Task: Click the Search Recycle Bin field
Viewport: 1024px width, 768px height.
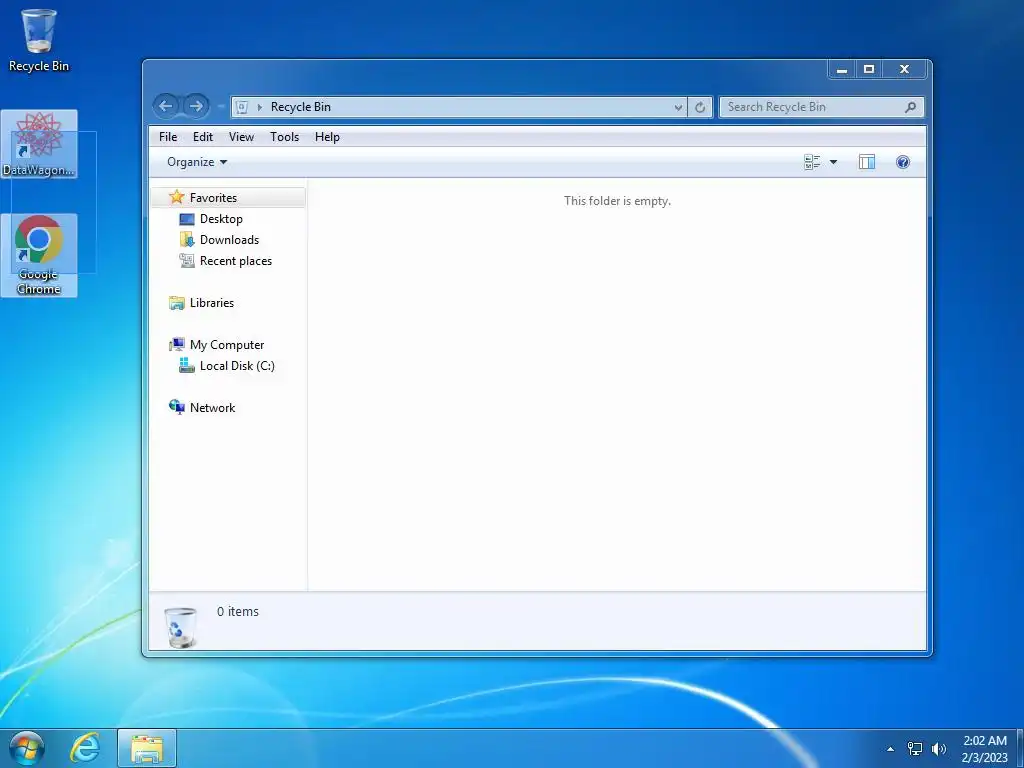Action: pos(822,107)
